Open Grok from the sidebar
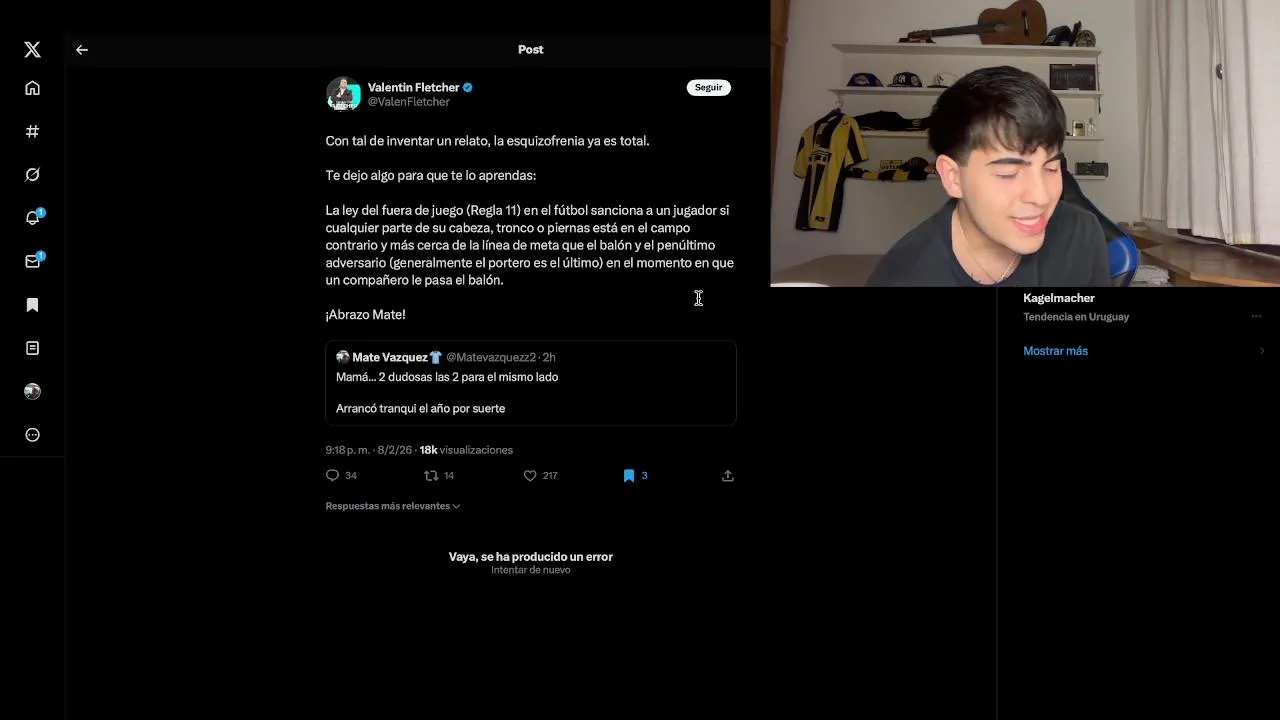Image resolution: width=1280 pixels, height=720 pixels. [32, 175]
